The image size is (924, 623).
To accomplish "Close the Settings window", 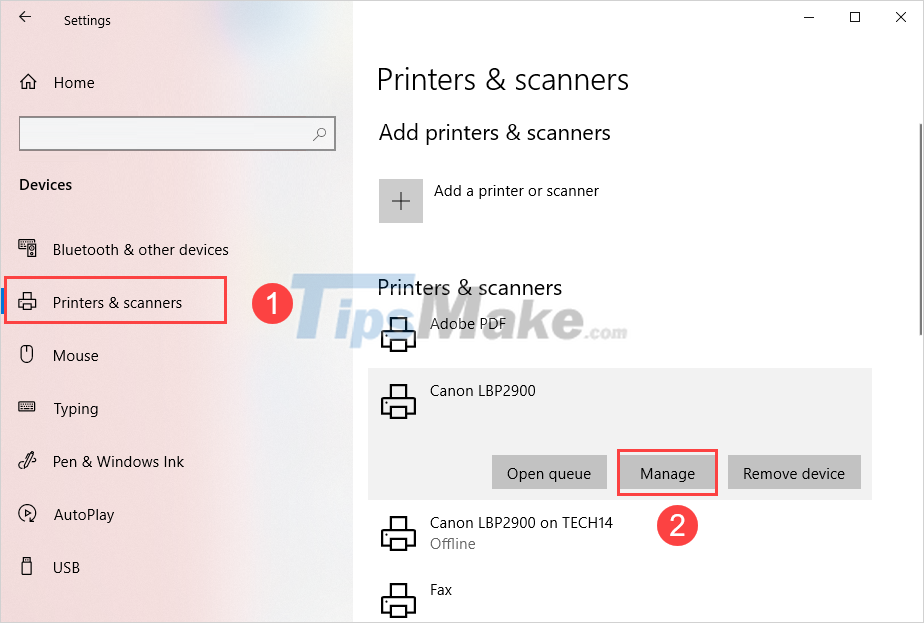I will click(x=900, y=17).
